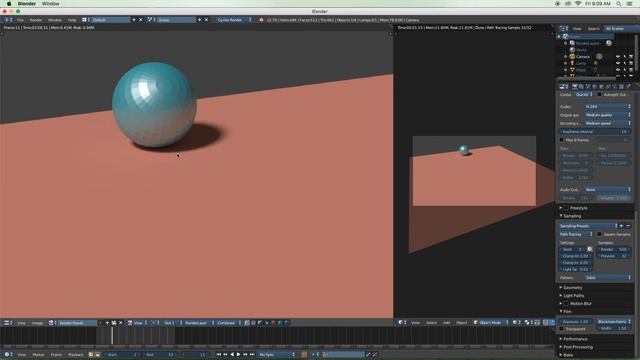Open the World properties tab icon
640x360 pixels.
click(x=594, y=87)
